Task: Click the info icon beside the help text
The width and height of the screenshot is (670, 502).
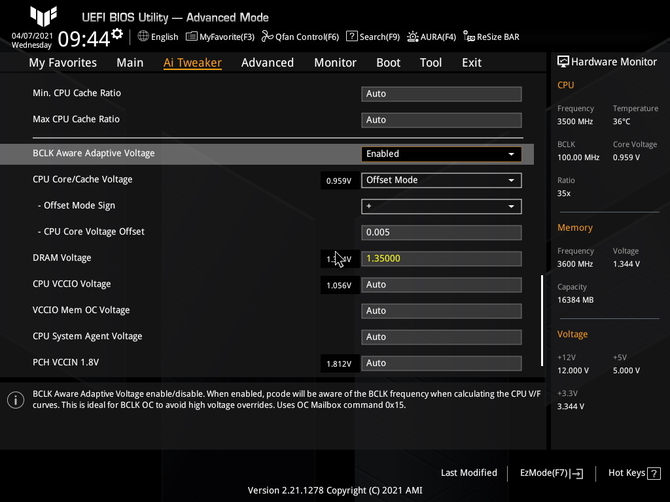Action: [16, 400]
